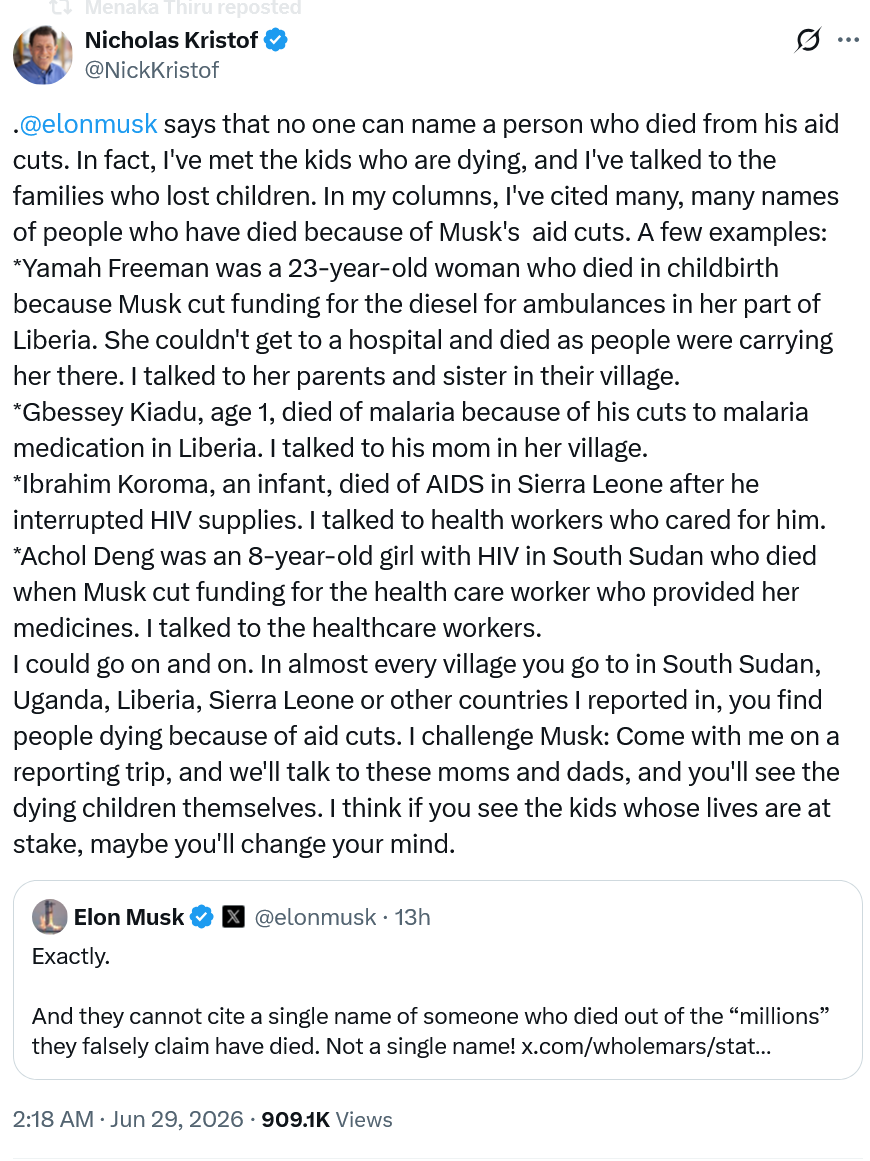Open the 13h timestamp of quoted post

(x=412, y=917)
